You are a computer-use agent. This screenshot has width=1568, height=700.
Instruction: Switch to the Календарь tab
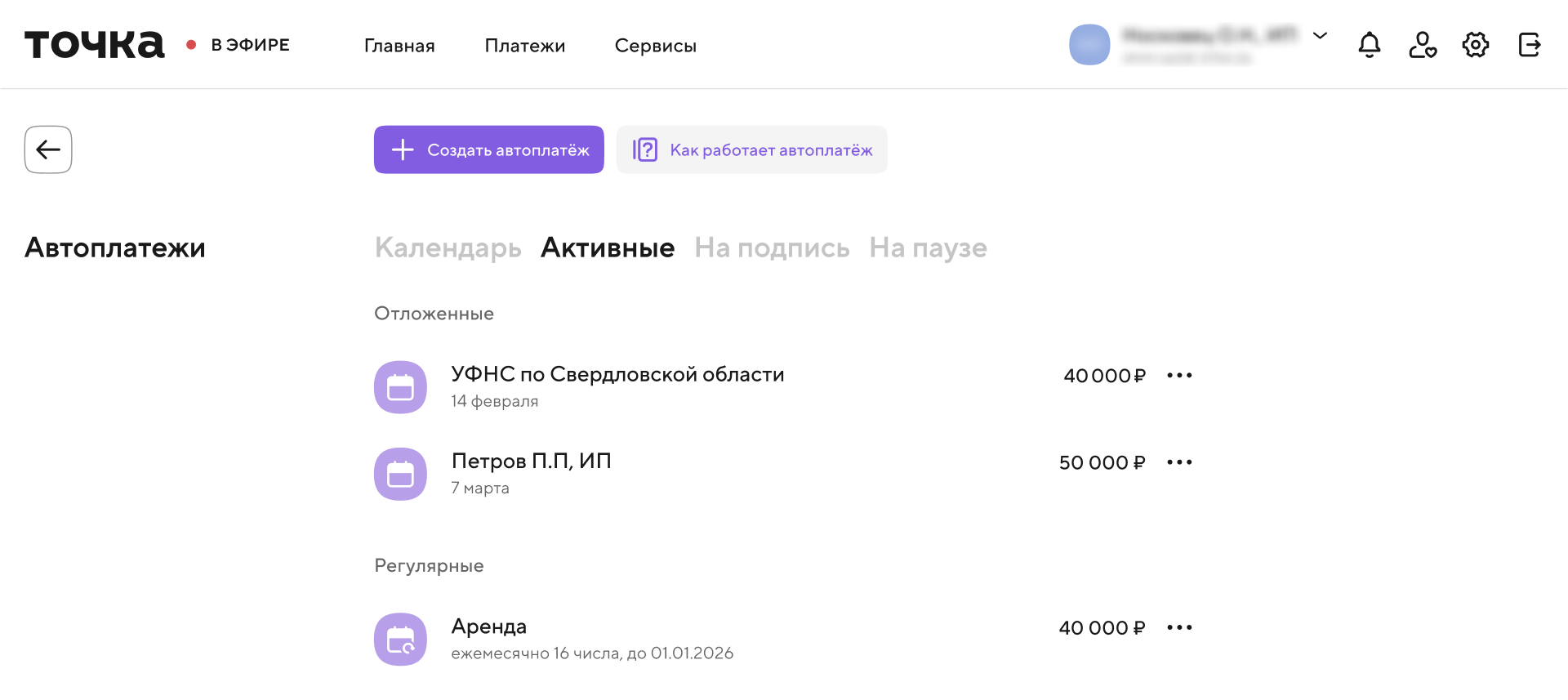(x=448, y=247)
